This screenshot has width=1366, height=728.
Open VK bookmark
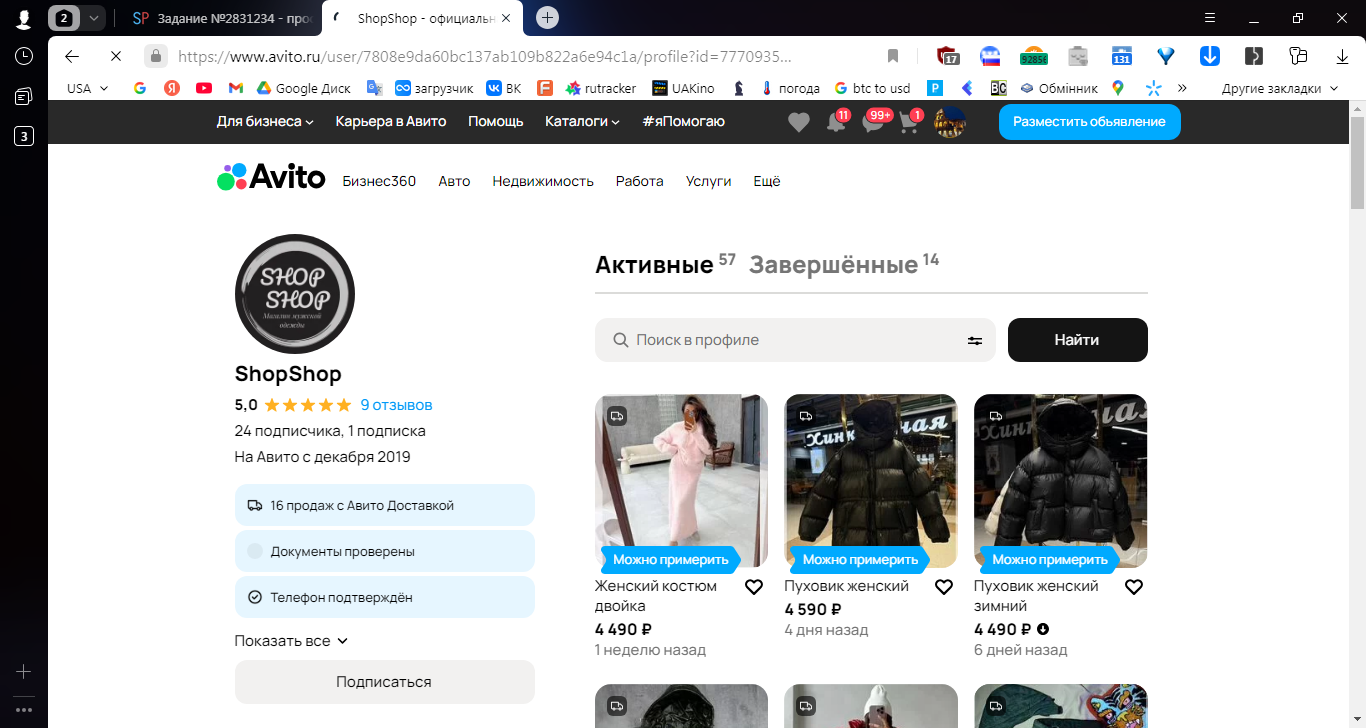pos(504,88)
